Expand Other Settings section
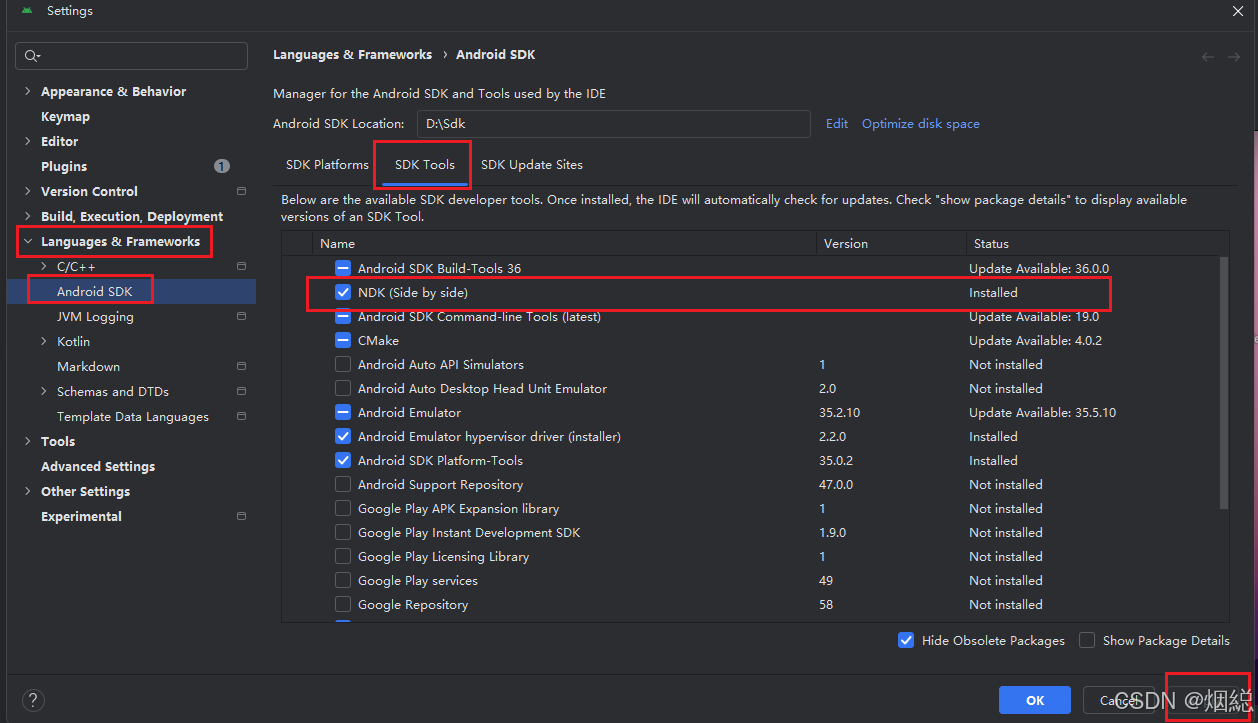This screenshot has height=723, width=1258. (x=28, y=491)
